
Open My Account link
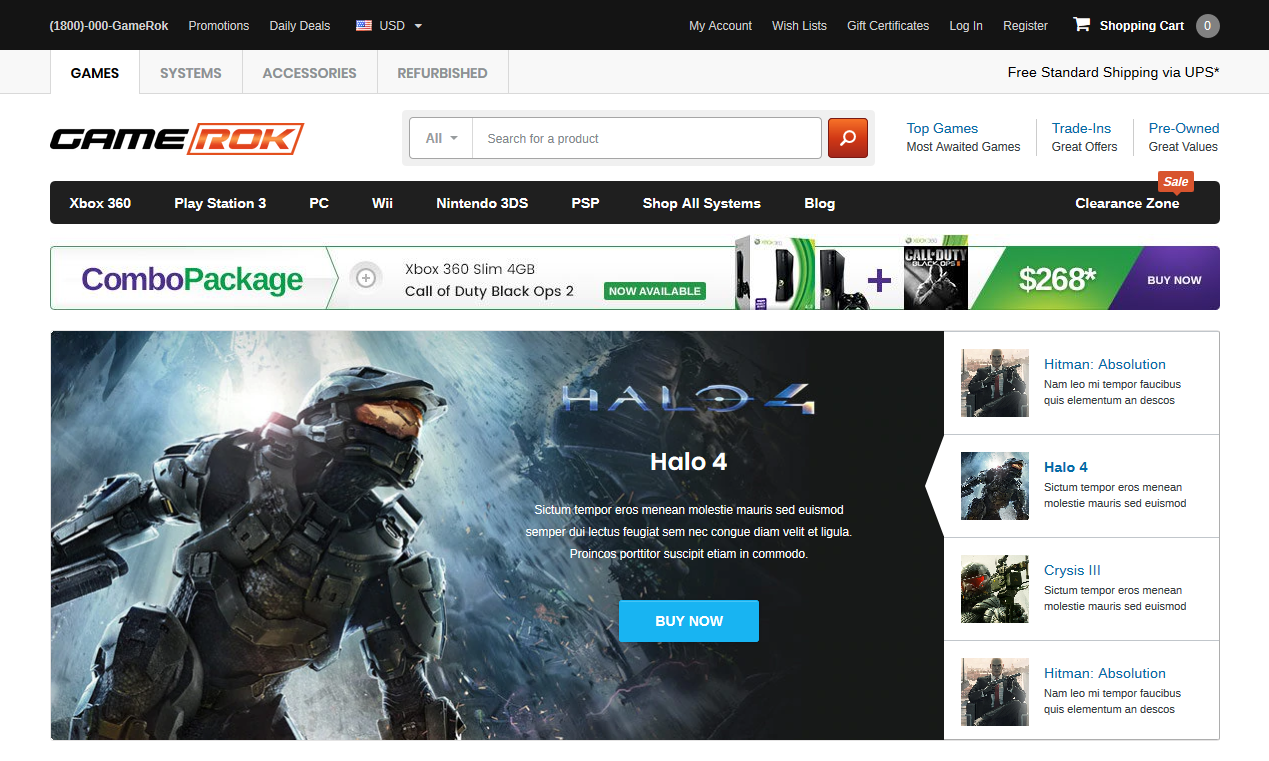720,26
